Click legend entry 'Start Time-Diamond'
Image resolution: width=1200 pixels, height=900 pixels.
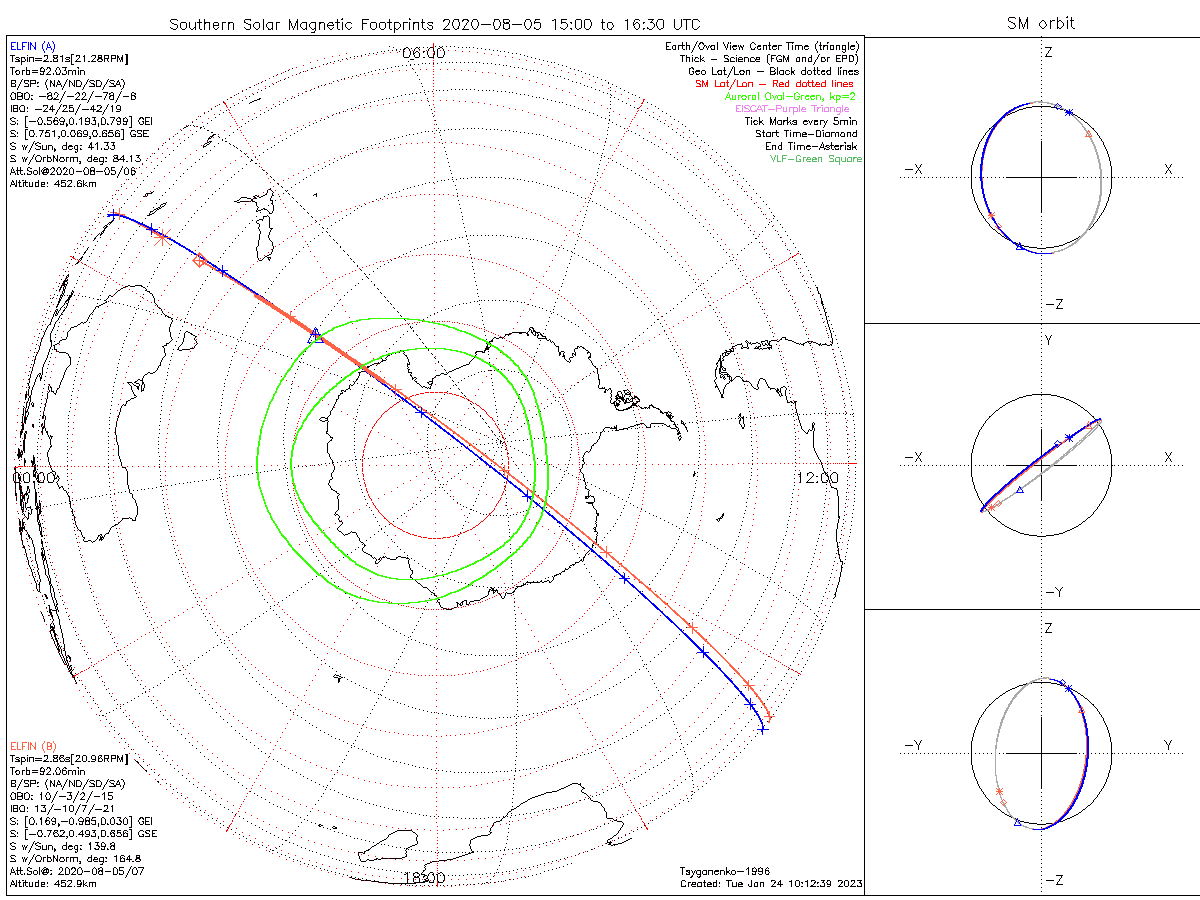(x=806, y=134)
